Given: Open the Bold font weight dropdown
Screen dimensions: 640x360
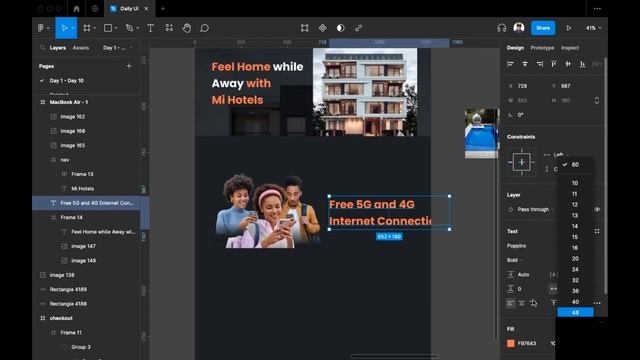Looking at the screenshot, I should 515,260.
